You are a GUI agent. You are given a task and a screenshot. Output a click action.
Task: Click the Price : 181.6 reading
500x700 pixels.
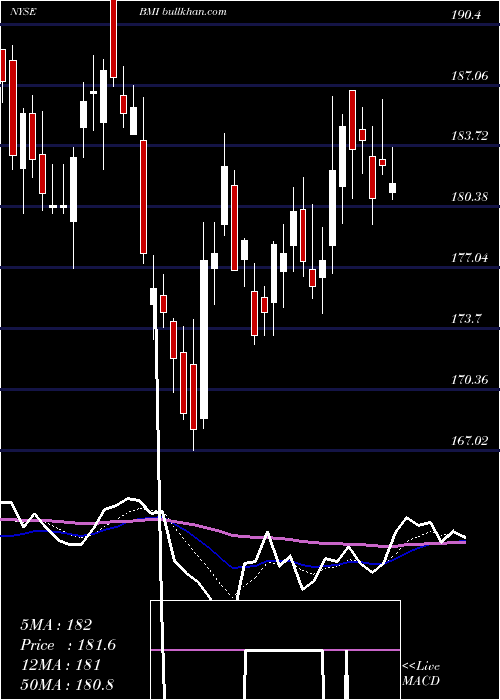click(68, 645)
